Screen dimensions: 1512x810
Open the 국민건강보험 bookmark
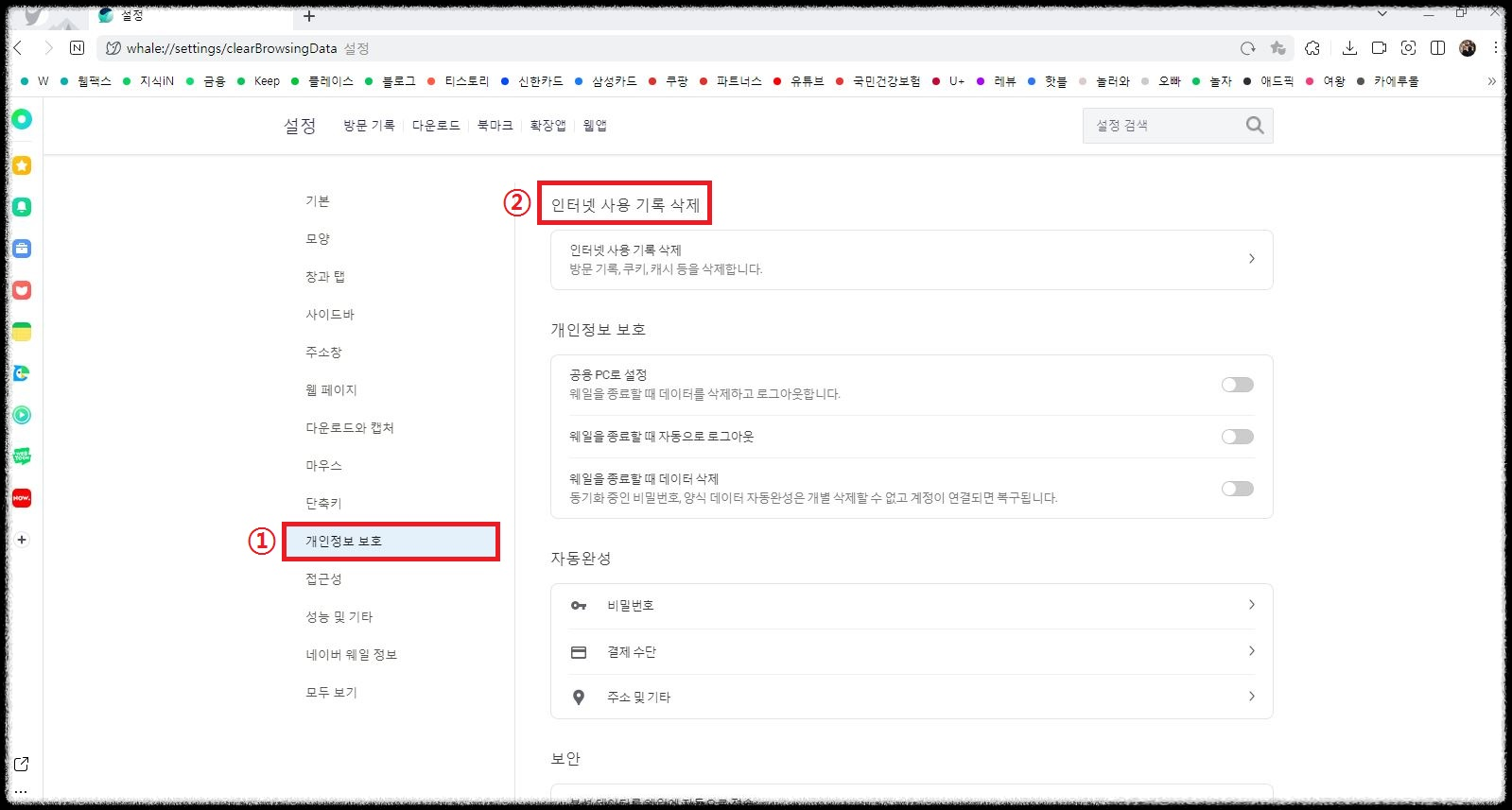[878, 81]
